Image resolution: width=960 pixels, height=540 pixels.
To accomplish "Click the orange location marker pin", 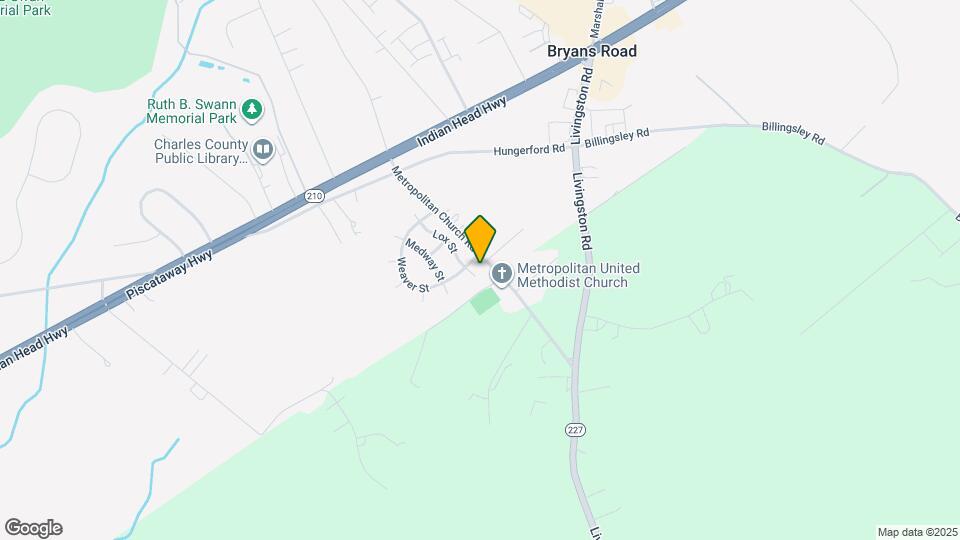I will [x=480, y=239].
